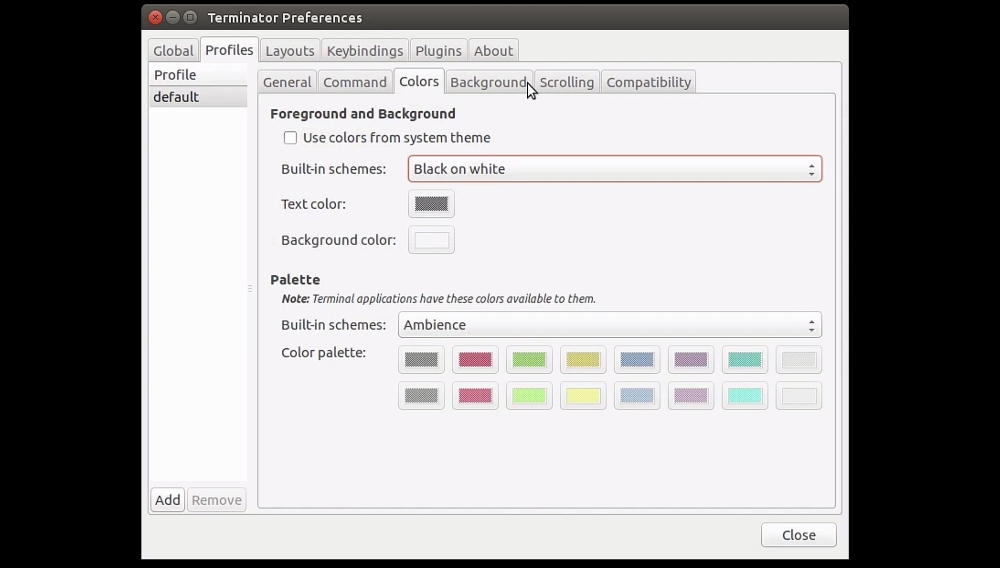Select the Profiles tab
Screen dimensions: 1000x568
tap(229, 50)
